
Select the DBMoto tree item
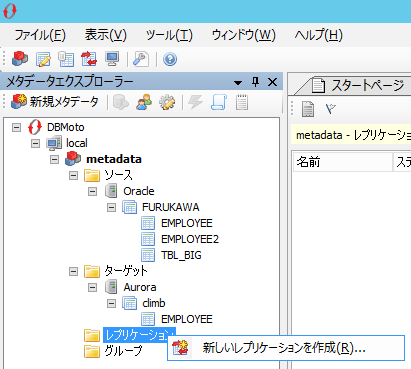pyautogui.click(x=66, y=127)
